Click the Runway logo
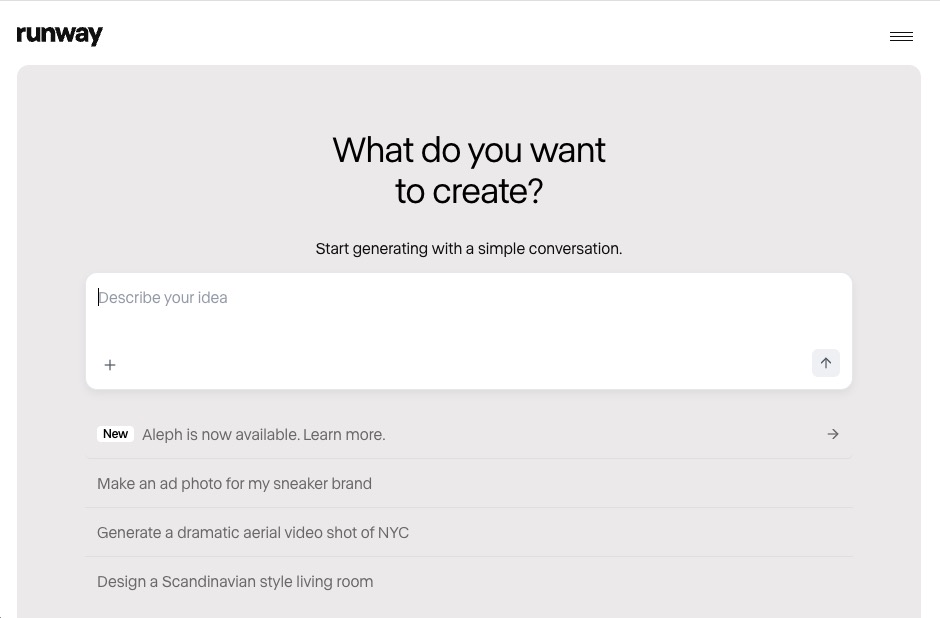This screenshot has height=618, width=940. (x=60, y=35)
